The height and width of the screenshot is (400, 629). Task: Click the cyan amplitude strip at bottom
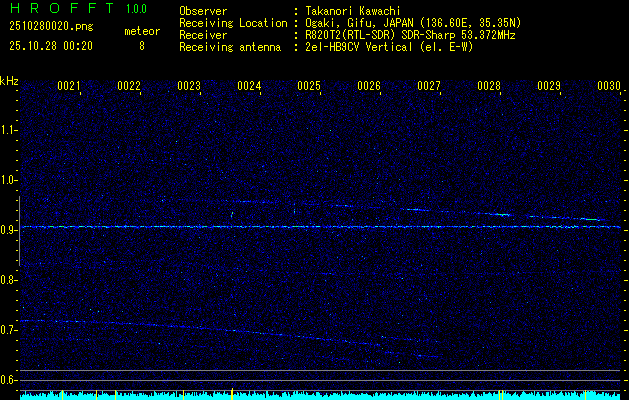click(320, 395)
